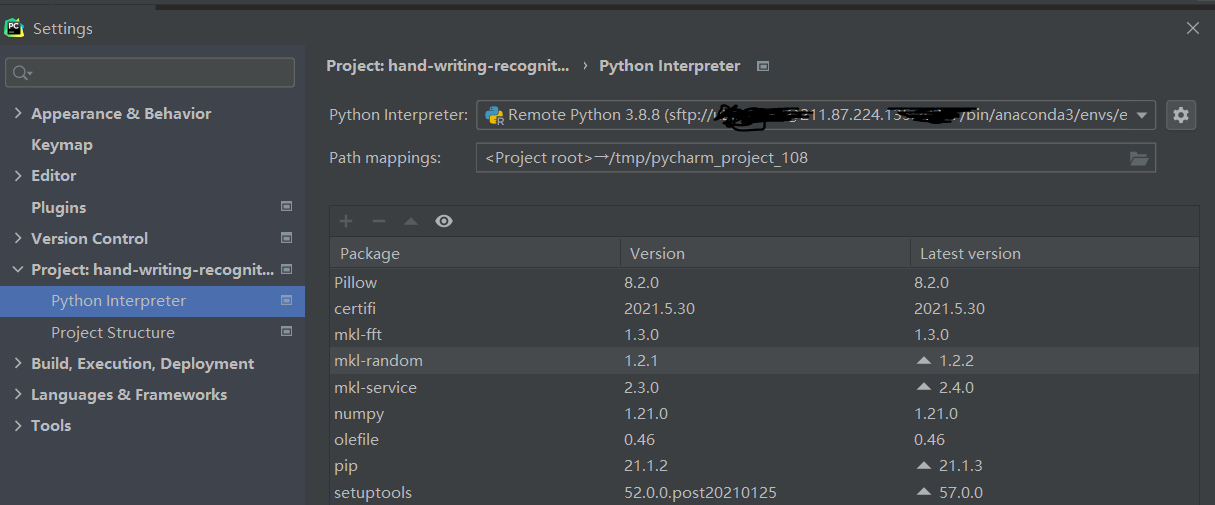The height and width of the screenshot is (505, 1215).
Task: Click the project-level icon beside Version Control
Action: [287, 238]
